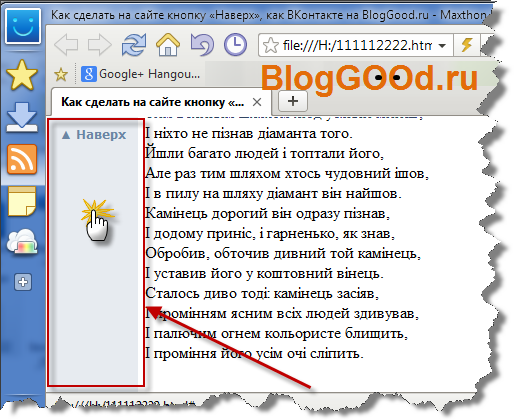Open History clock icon

pos(236,44)
